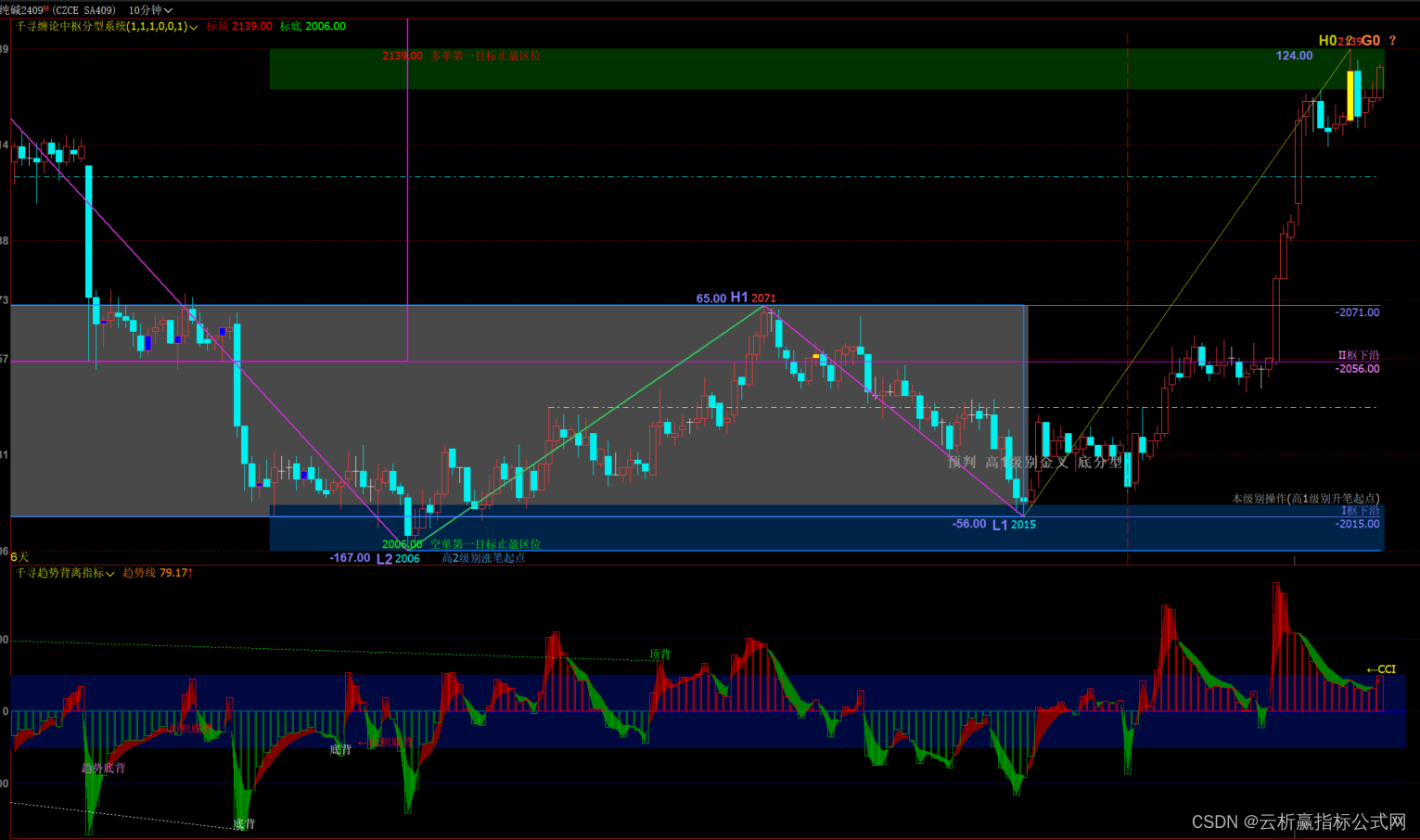
Task: Open the 10分钟 timeframe dropdown
Action: (x=150, y=10)
